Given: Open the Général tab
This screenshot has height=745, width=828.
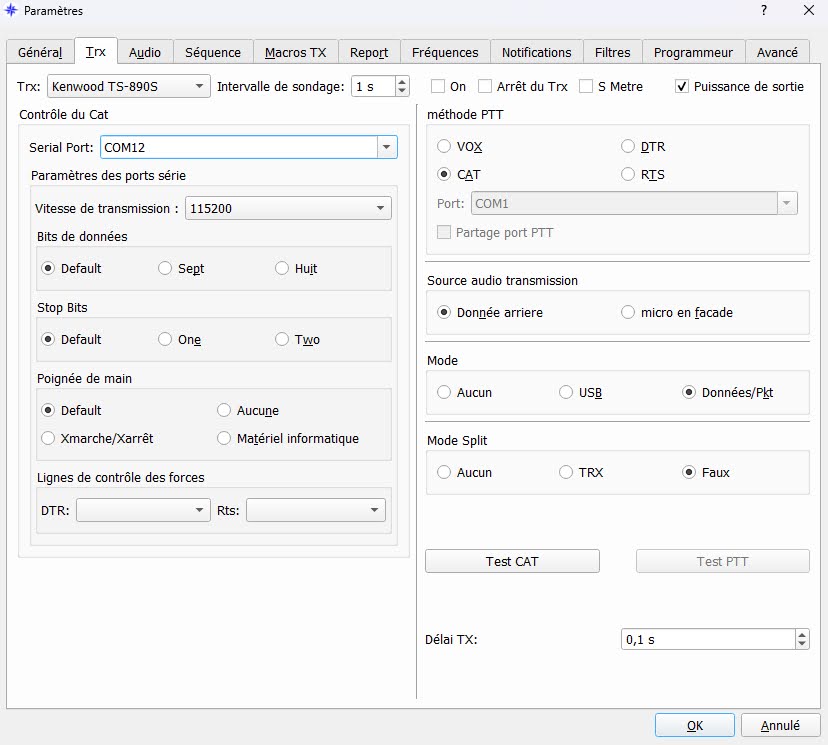Looking at the screenshot, I should point(40,52).
